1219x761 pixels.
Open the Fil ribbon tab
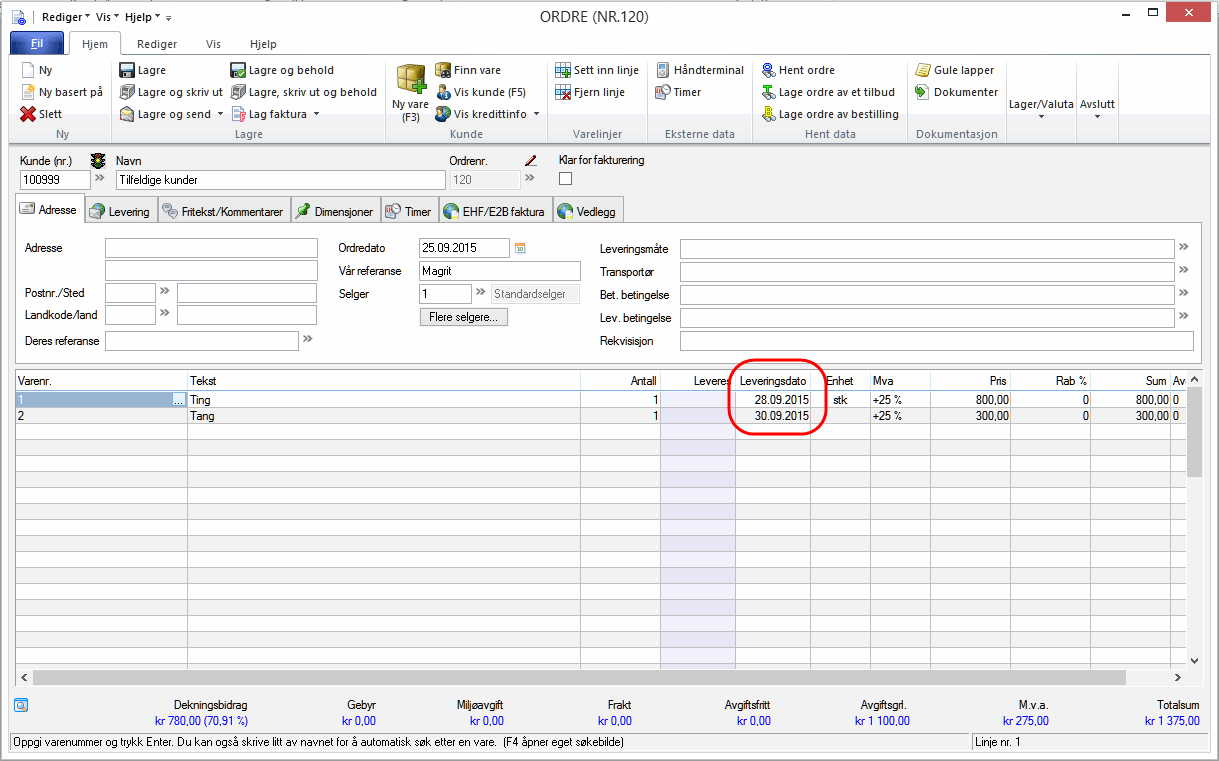pos(37,44)
